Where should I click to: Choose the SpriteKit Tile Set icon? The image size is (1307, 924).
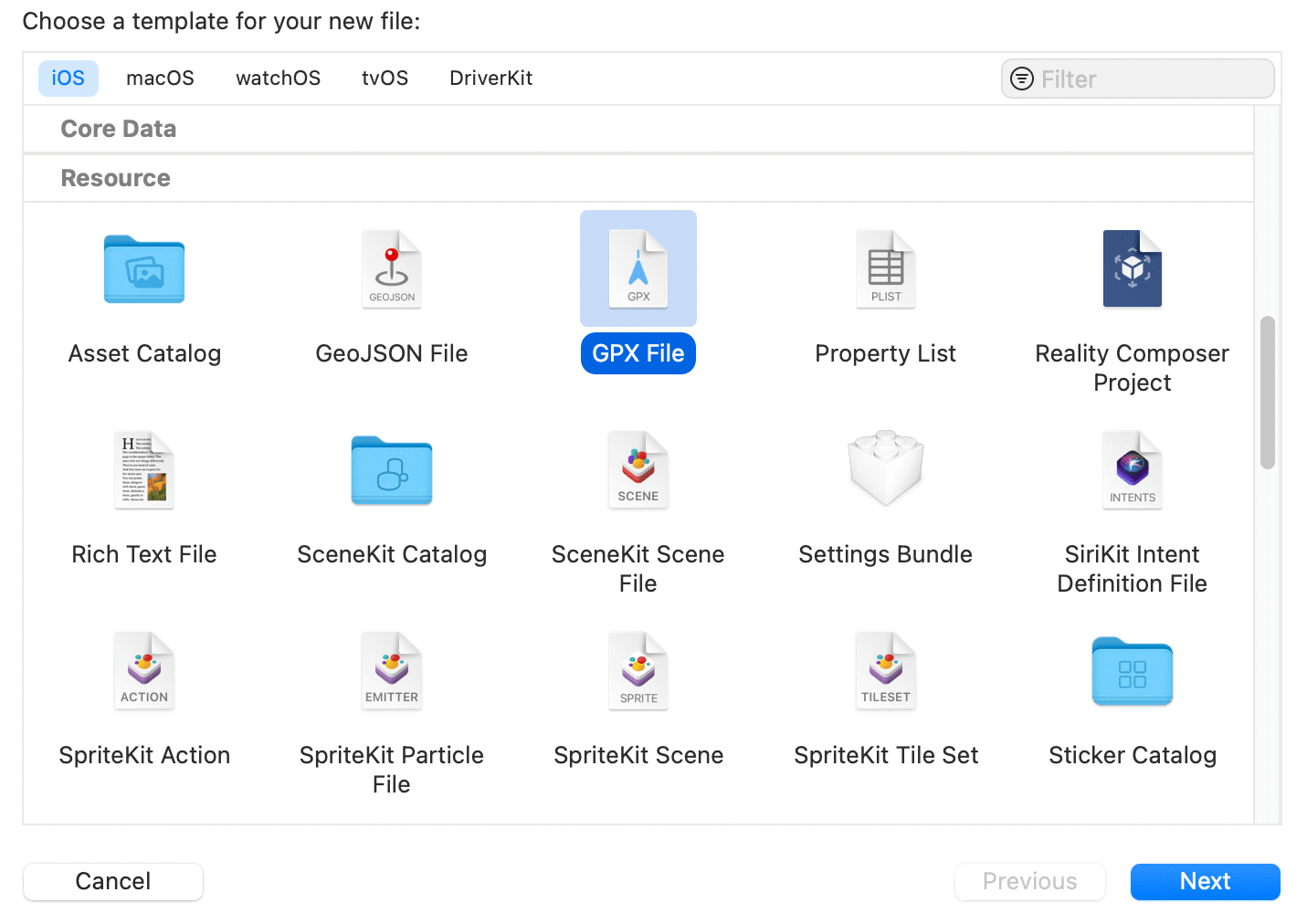886,671
